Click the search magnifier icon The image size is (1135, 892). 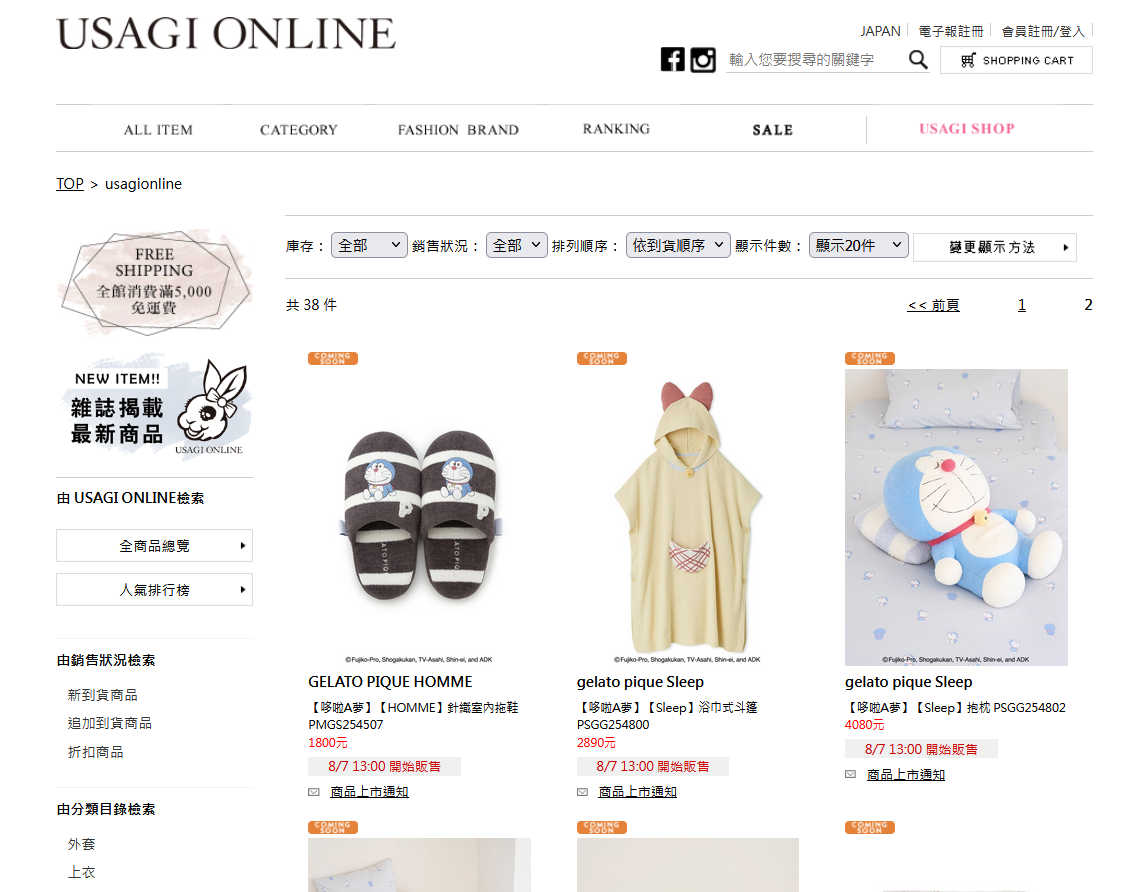click(918, 59)
